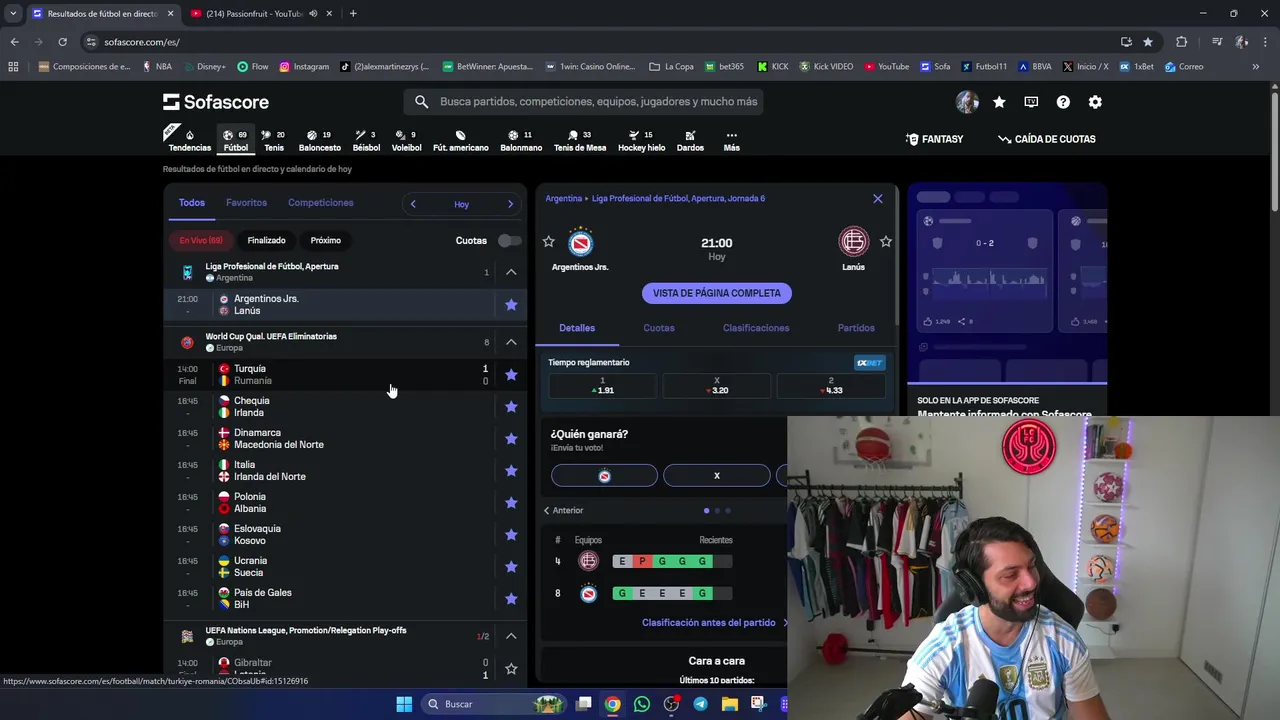Image resolution: width=1280 pixels, height=720 pixels.
Task: Collapse UEFA Nations League section
Action: (511, 636)
